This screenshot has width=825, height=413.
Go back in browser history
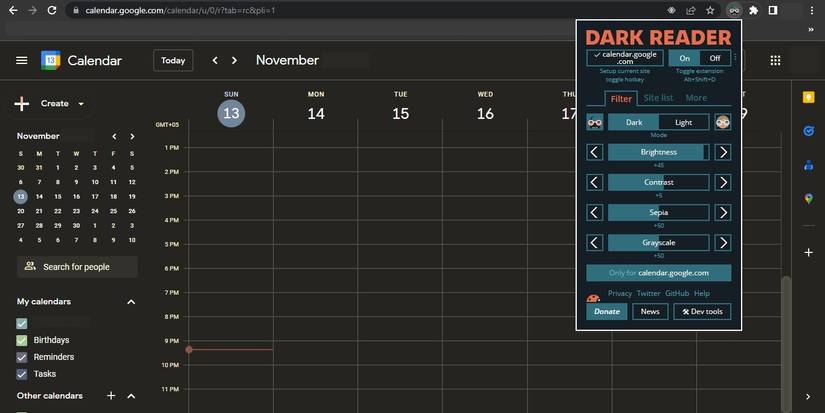pyautogui.click(x=13, y=11)
